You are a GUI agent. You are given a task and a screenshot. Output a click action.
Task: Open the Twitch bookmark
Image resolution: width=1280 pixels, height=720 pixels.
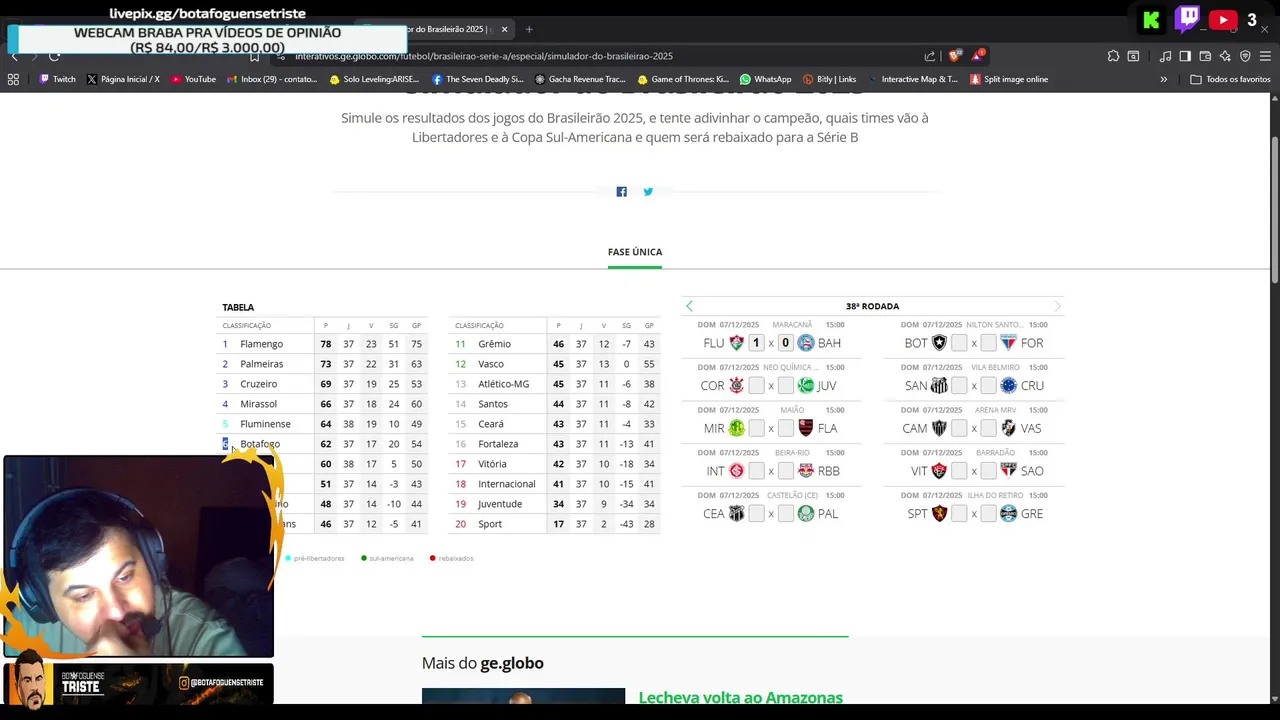(57, 79)
